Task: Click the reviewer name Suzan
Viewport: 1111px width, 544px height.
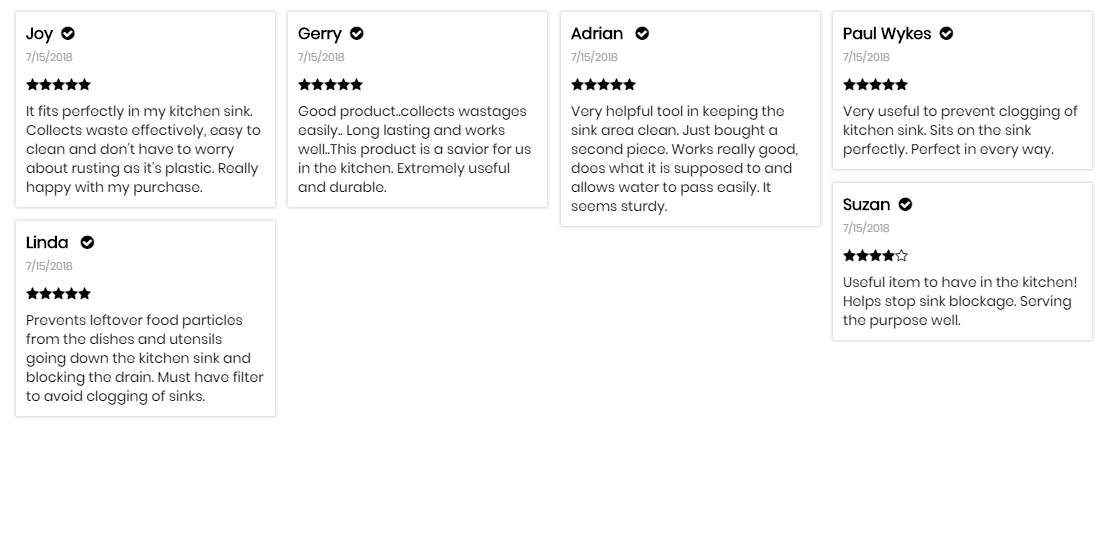Action: (x=866, y=205)
